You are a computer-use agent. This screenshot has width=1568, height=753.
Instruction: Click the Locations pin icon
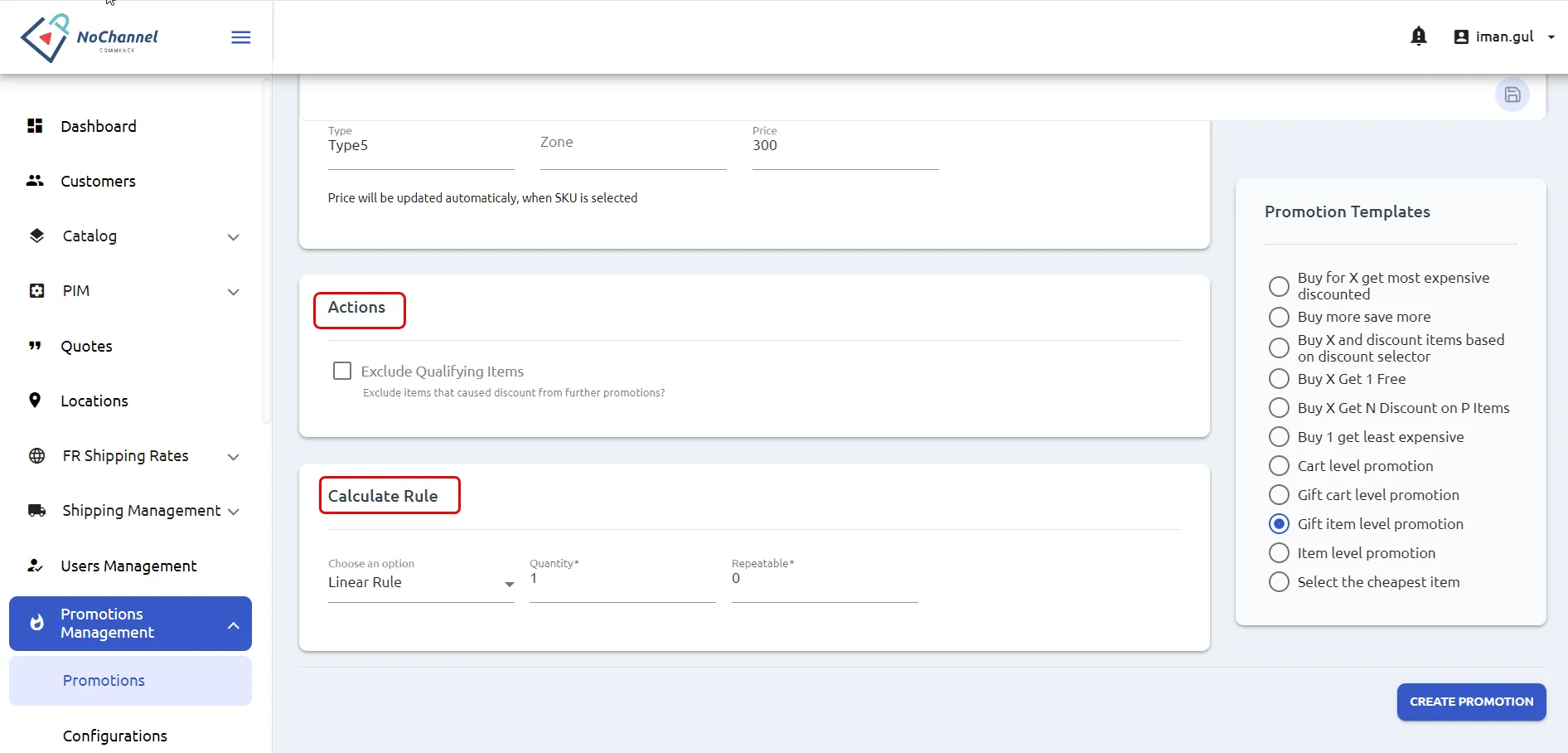35,401
